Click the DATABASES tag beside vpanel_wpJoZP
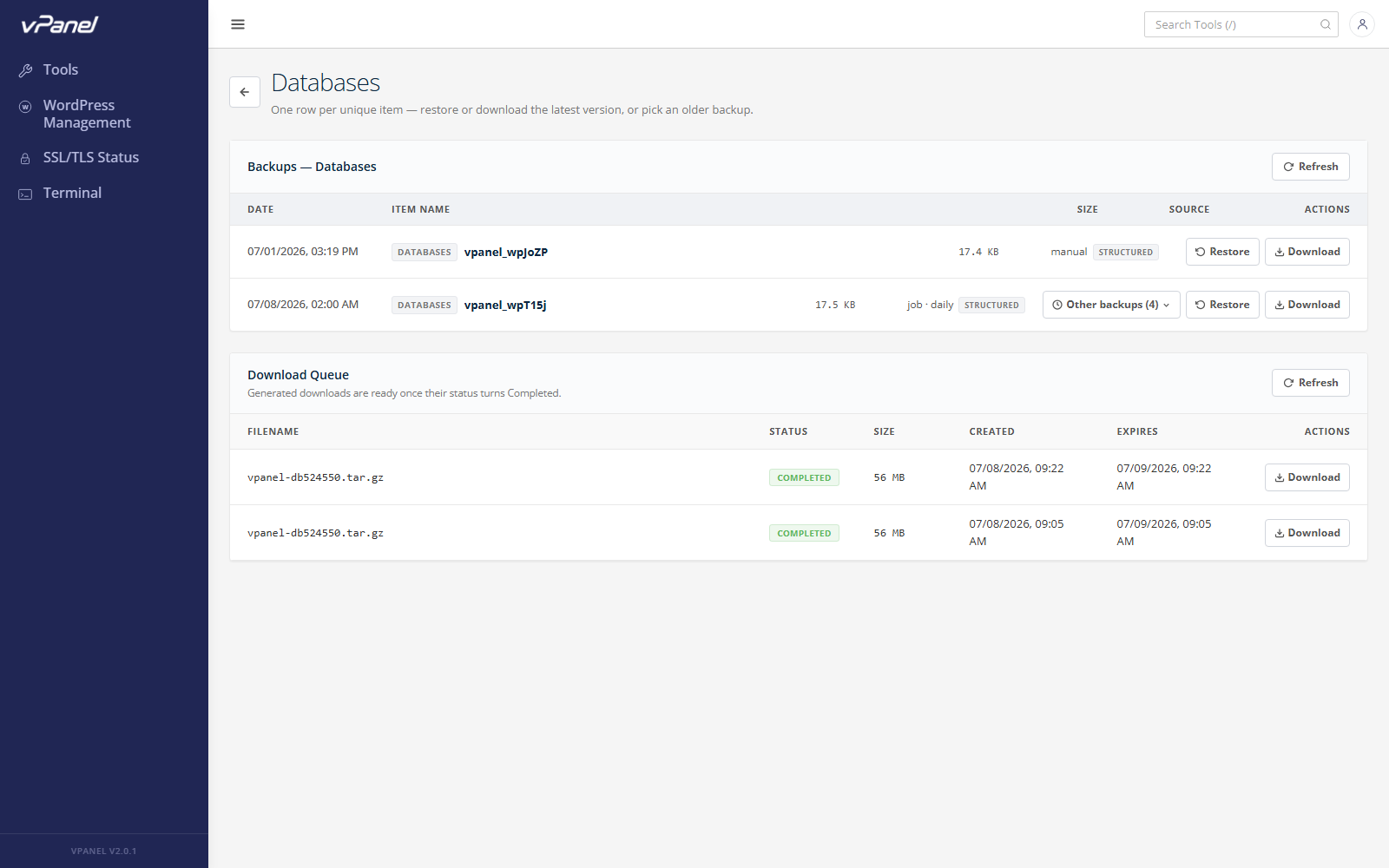 coord(425,253)
